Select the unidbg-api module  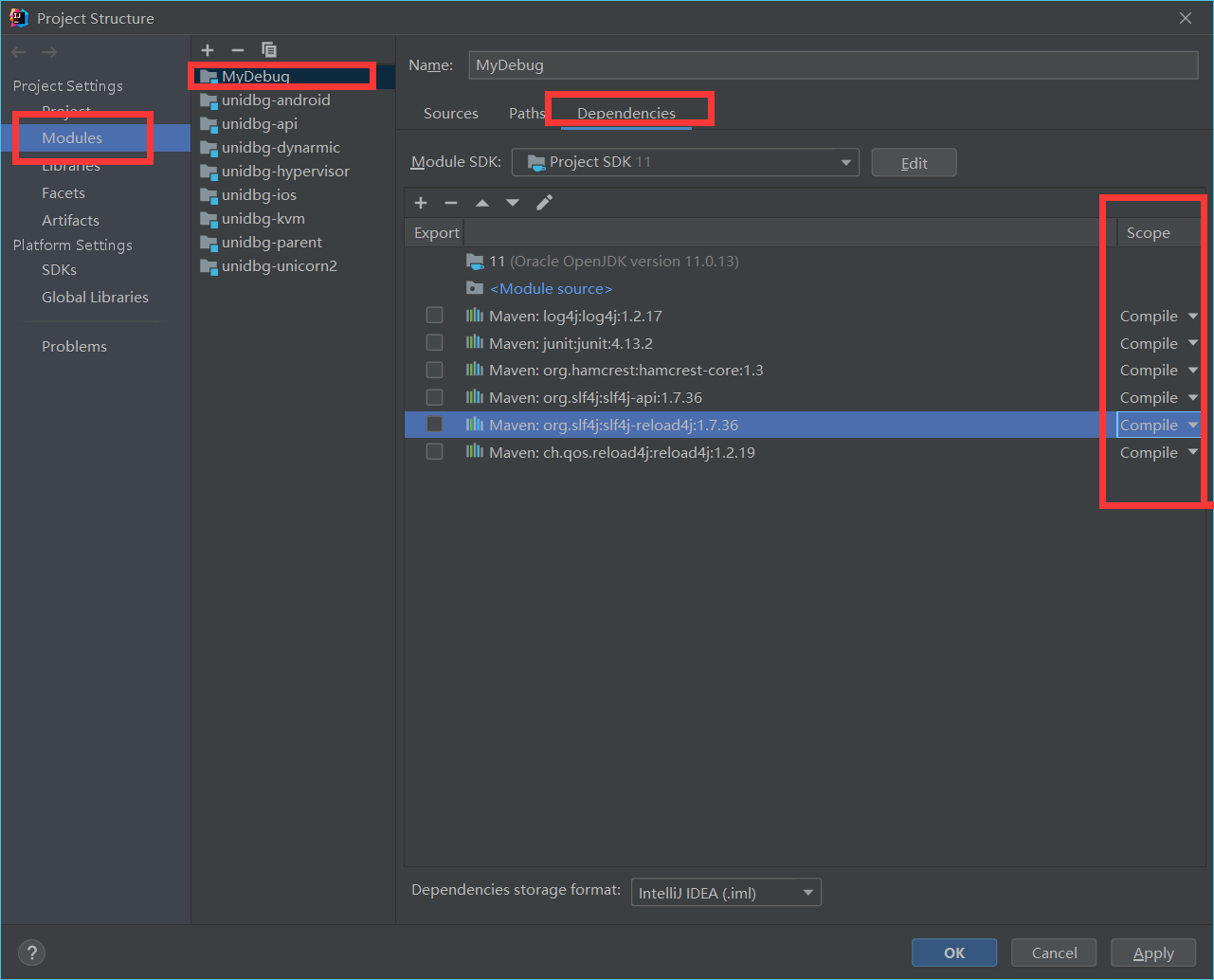pyautogui.click(x=293, y=124)
